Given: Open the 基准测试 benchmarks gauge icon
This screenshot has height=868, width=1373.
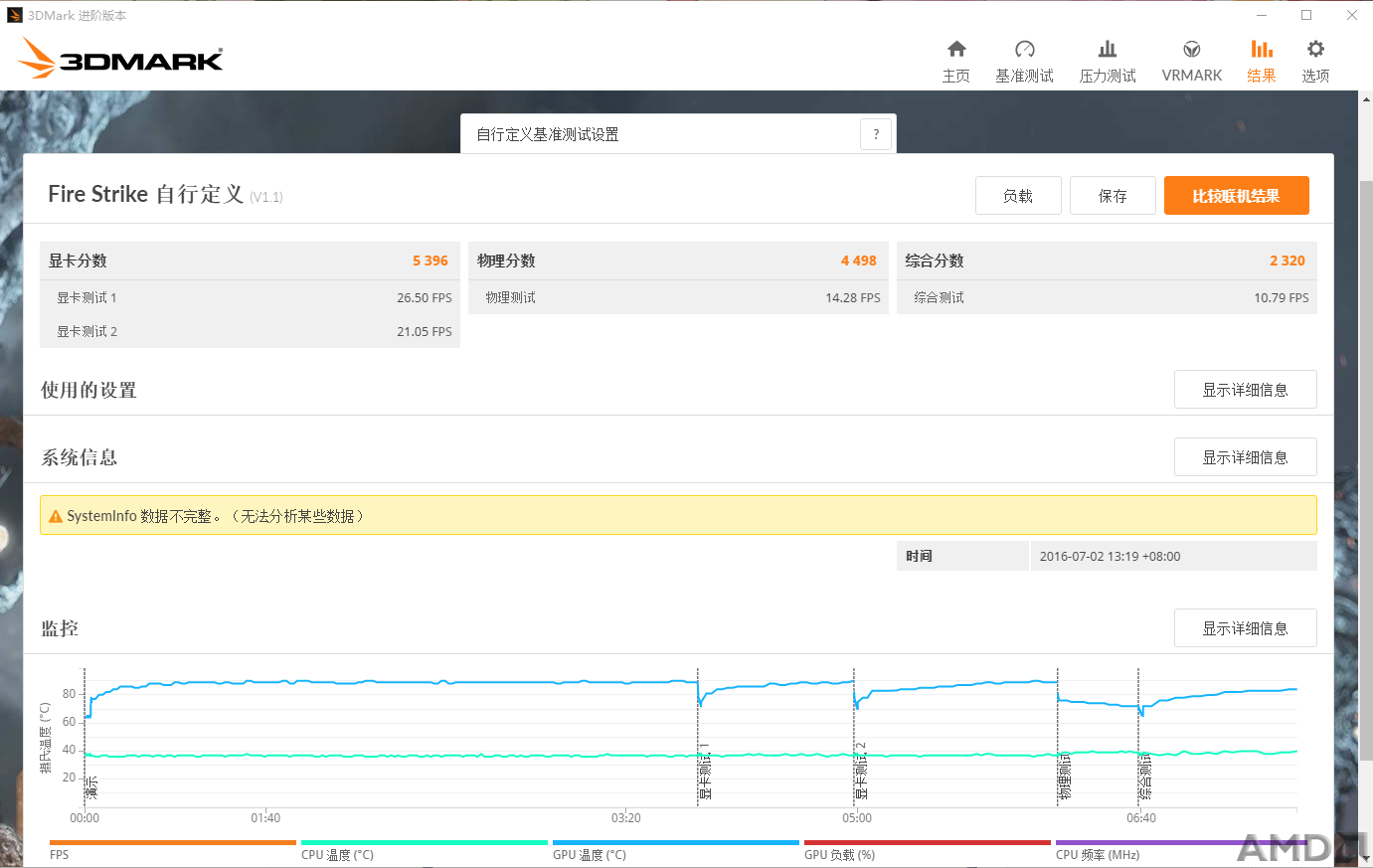Looking at the screenshot, I should coord(1025,49).
